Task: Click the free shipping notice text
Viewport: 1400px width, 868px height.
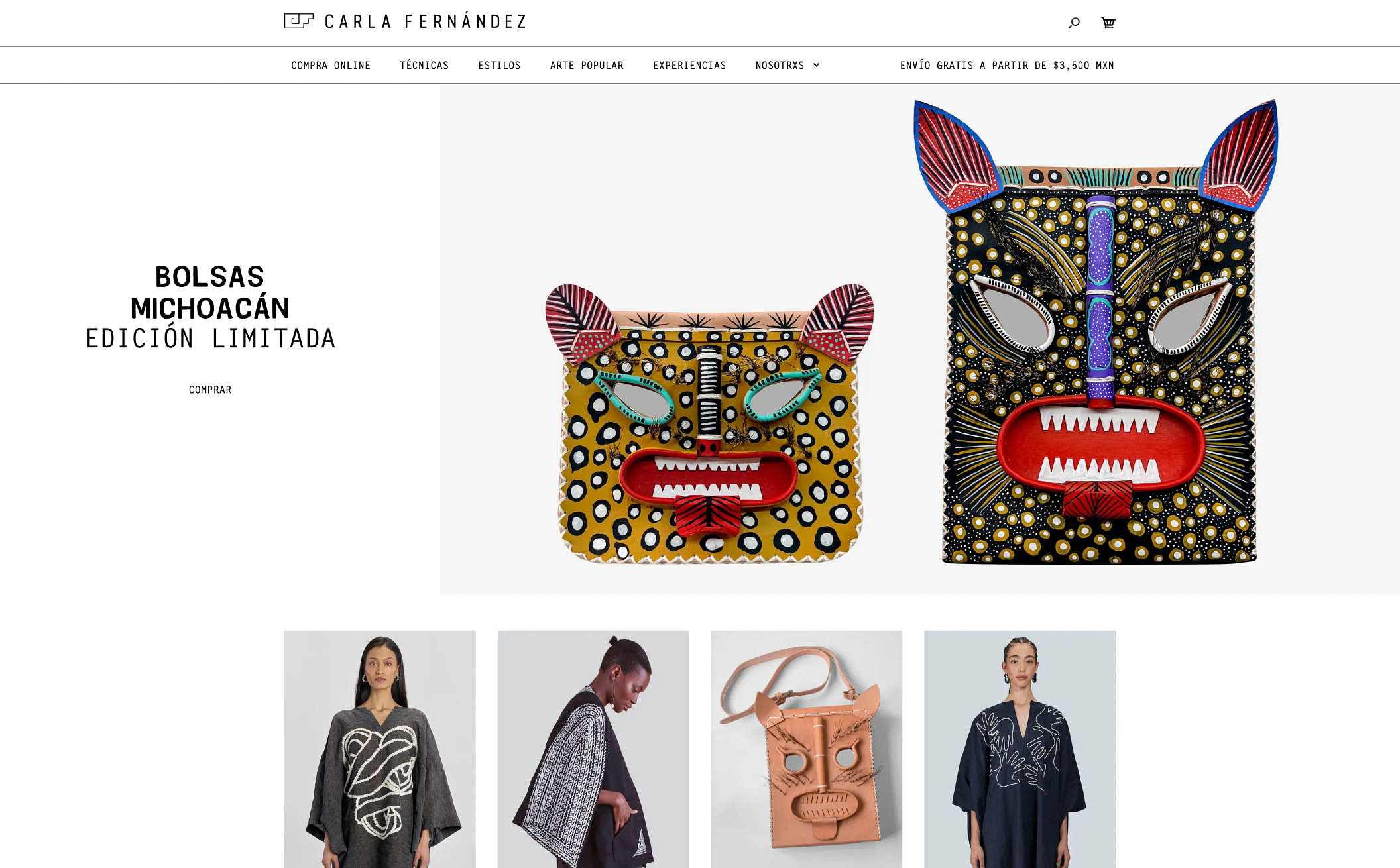Action: click(1007, 65)
